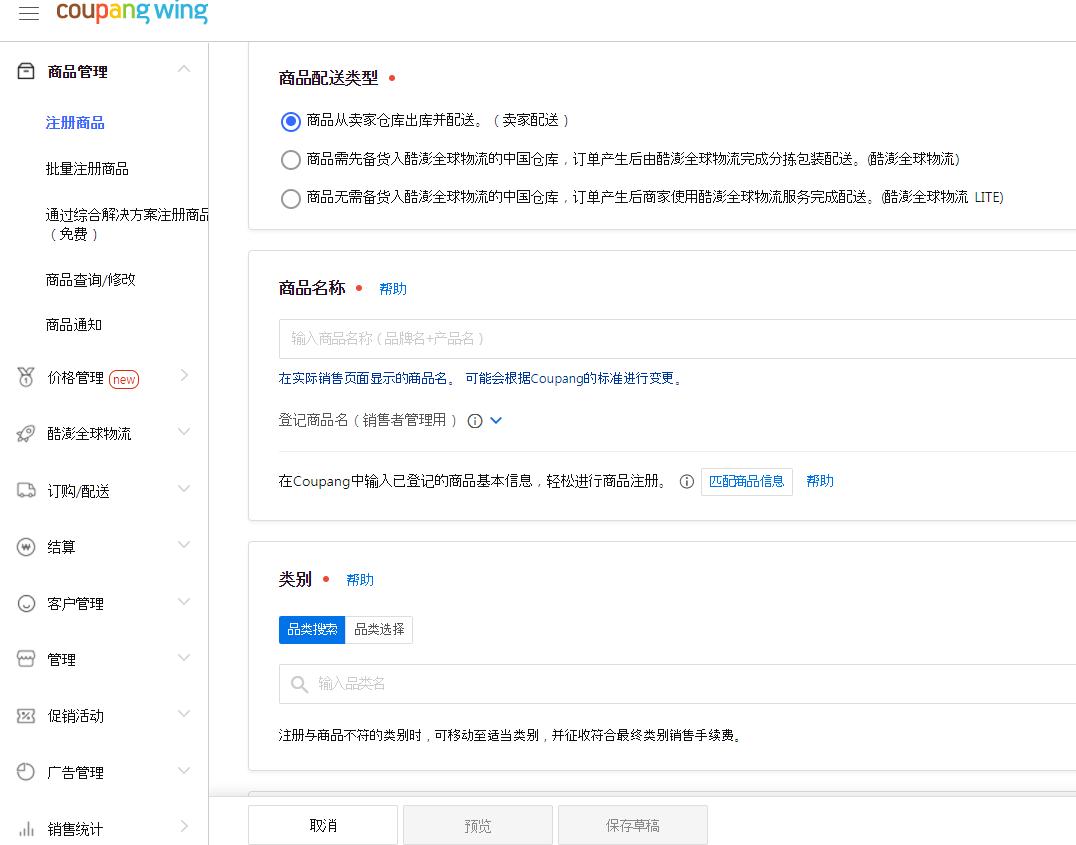Choose the 酷澎全球物流 fulfillment radio option

[290, 159]
